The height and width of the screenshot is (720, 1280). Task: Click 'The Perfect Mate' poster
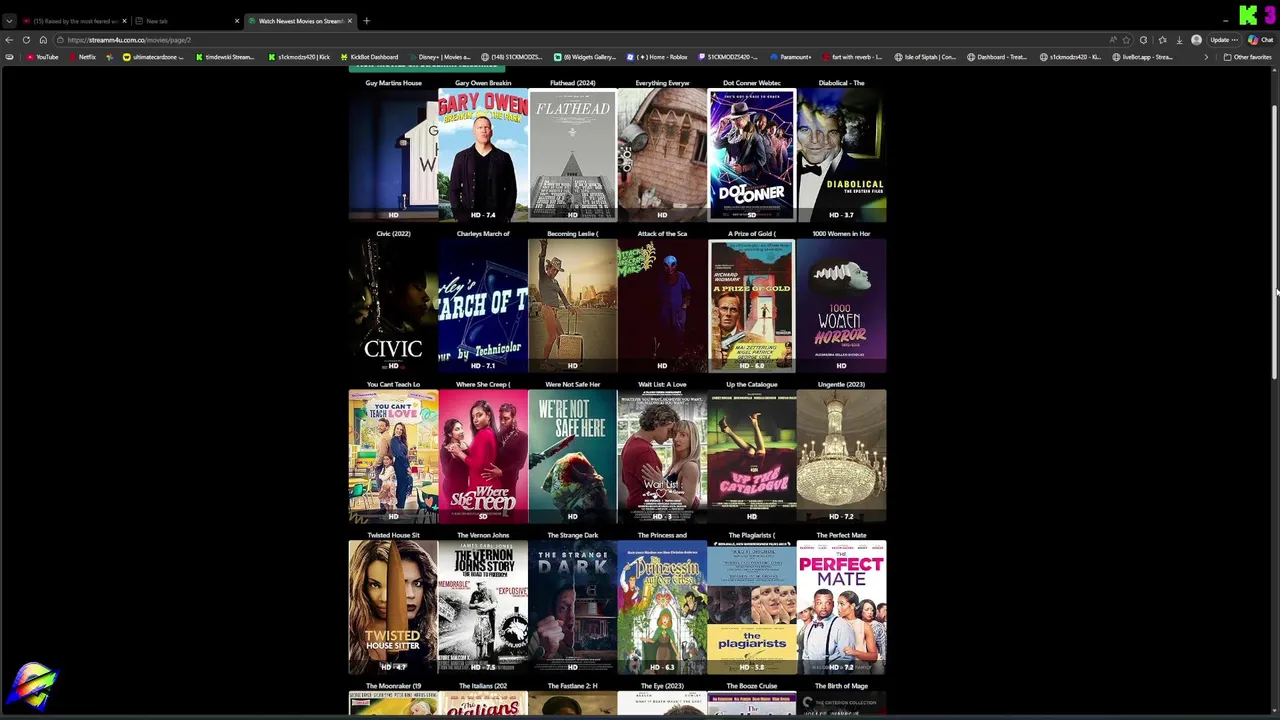[841, 607]
